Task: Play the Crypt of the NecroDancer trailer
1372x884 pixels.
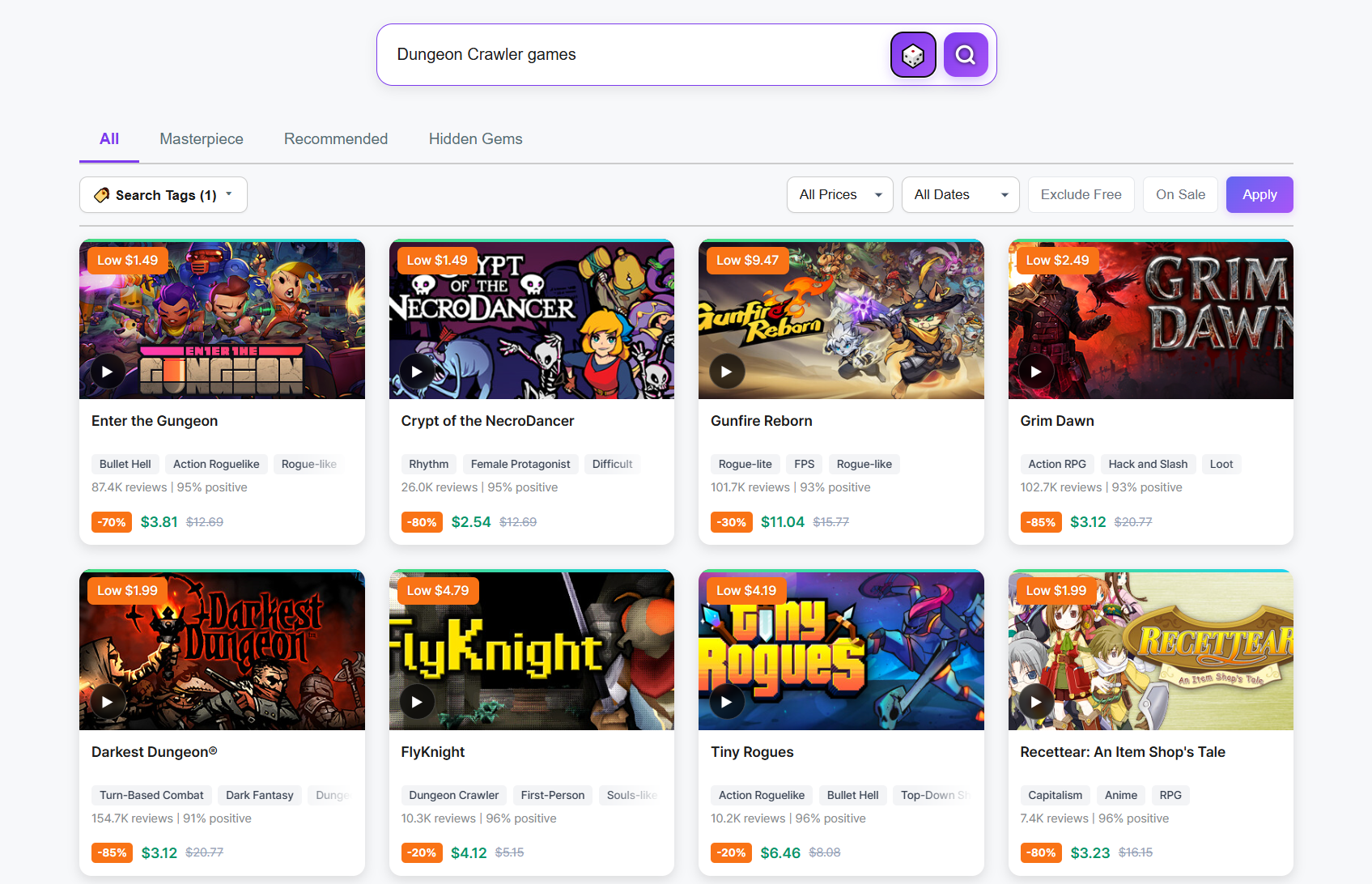Action: [x=417, y=371]
